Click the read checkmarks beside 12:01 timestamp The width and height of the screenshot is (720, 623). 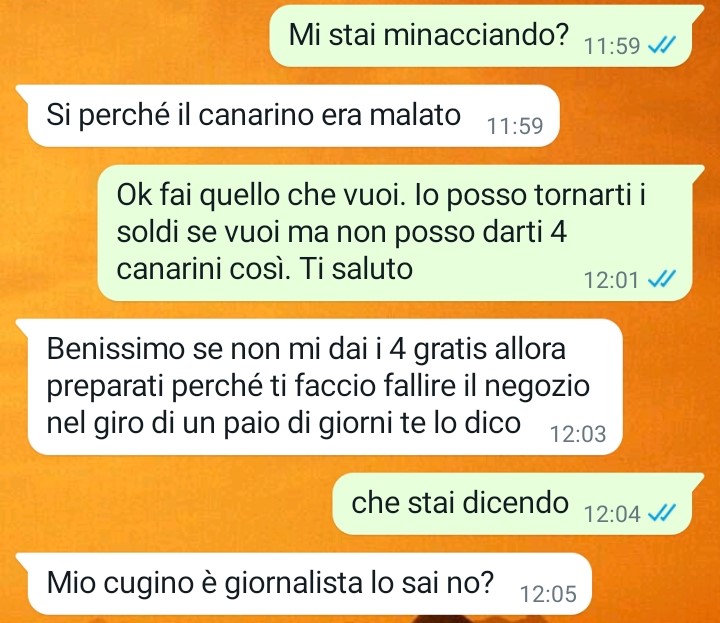[x=662, y=279]
